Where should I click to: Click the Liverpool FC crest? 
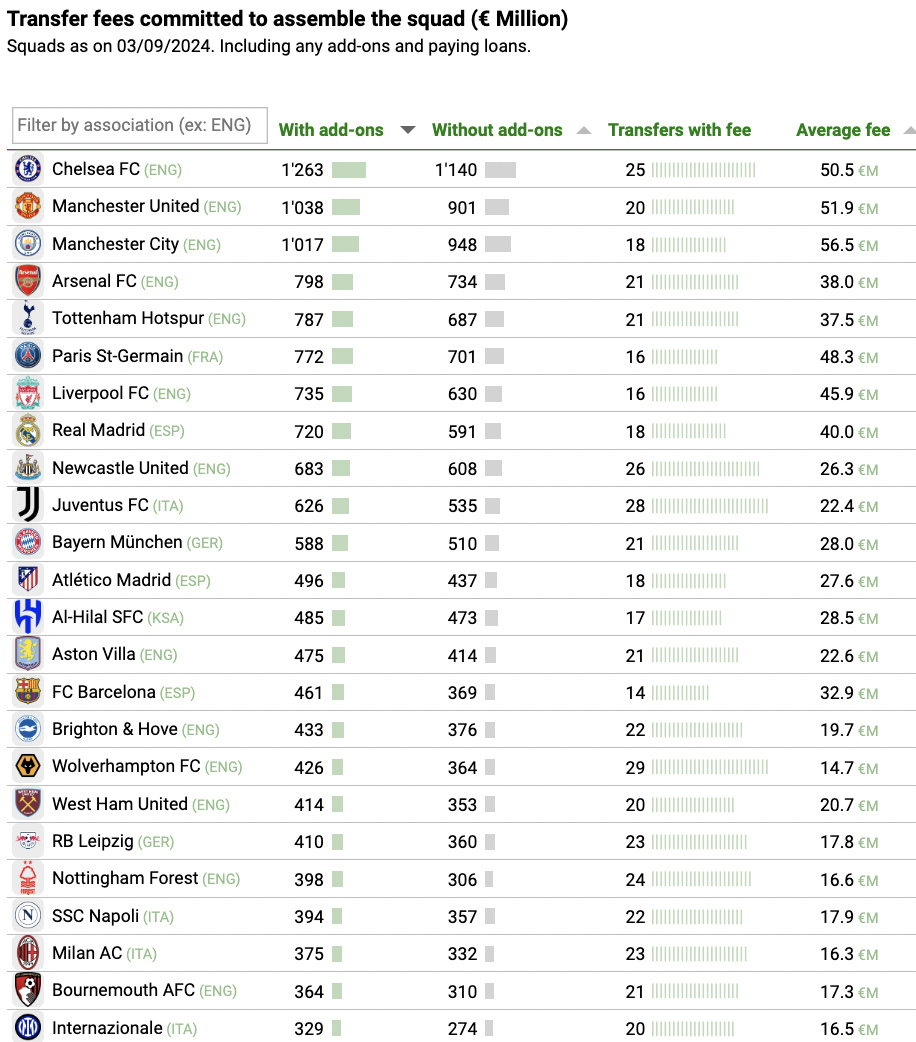(28, 393)
